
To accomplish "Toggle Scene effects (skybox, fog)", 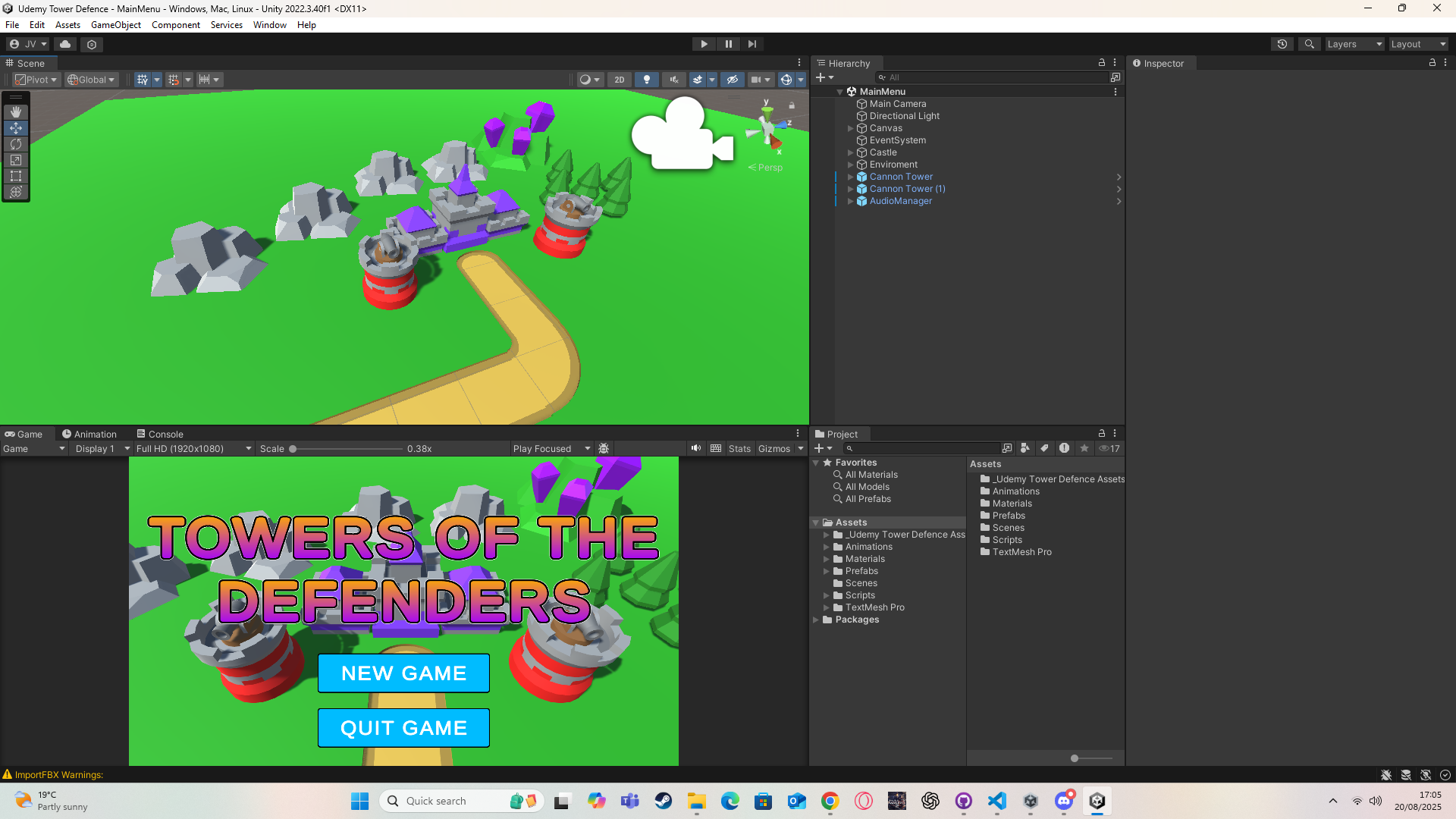I will 698,80.
